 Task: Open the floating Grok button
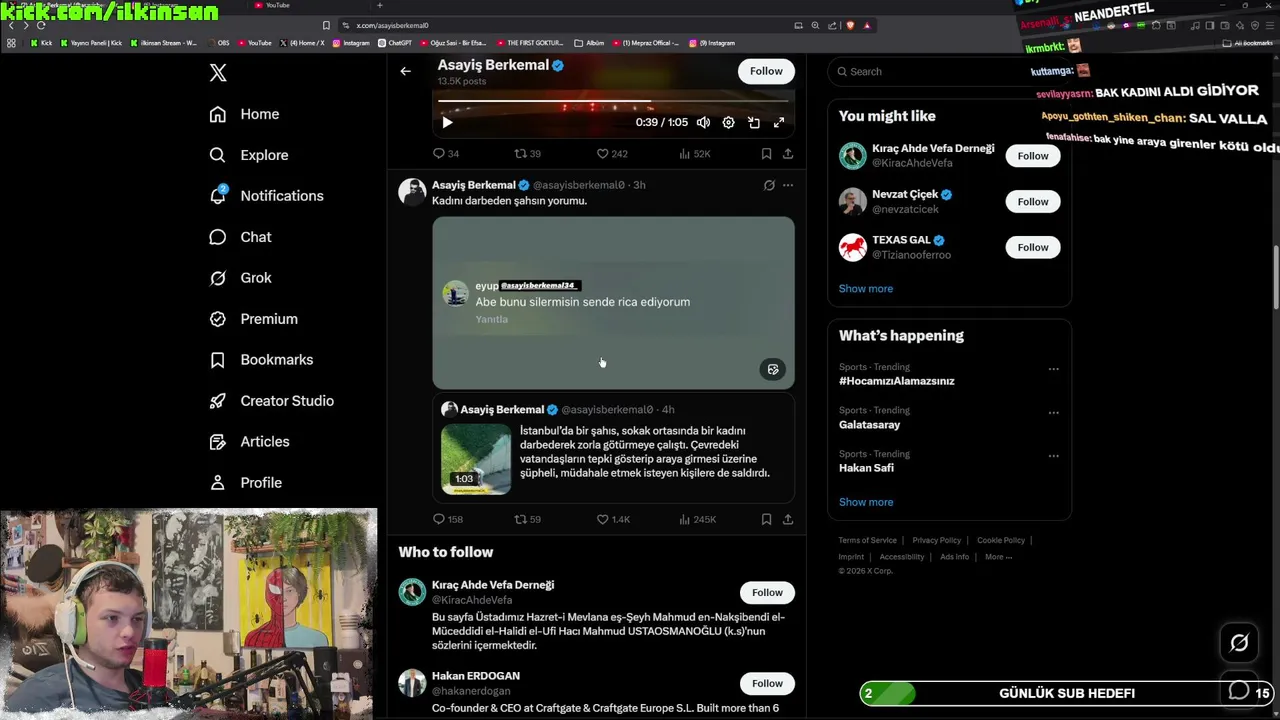pos(1239,643)
